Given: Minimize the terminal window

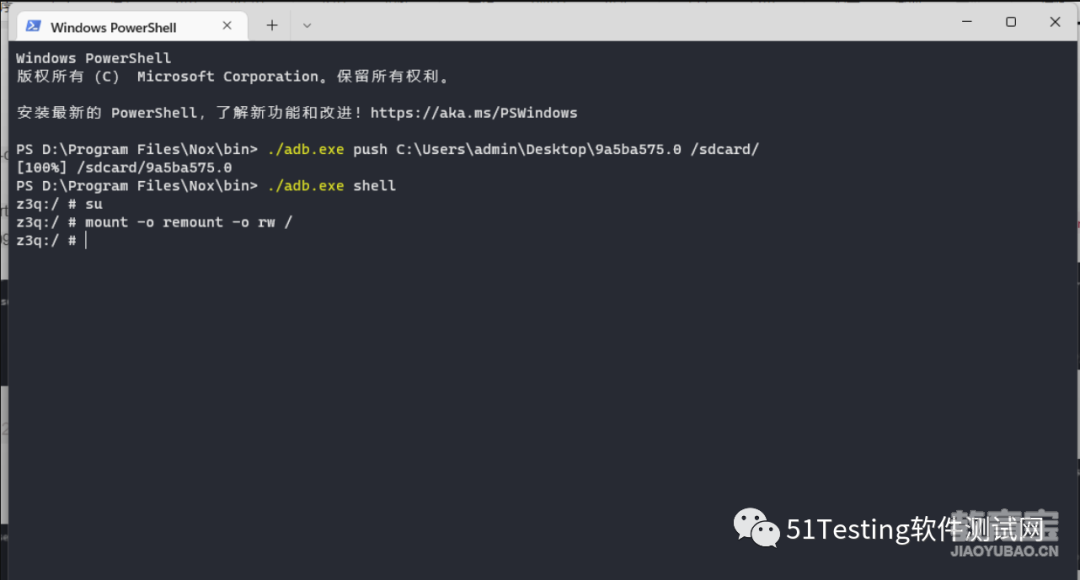Looking at the screenshot, I should [967, 22].
